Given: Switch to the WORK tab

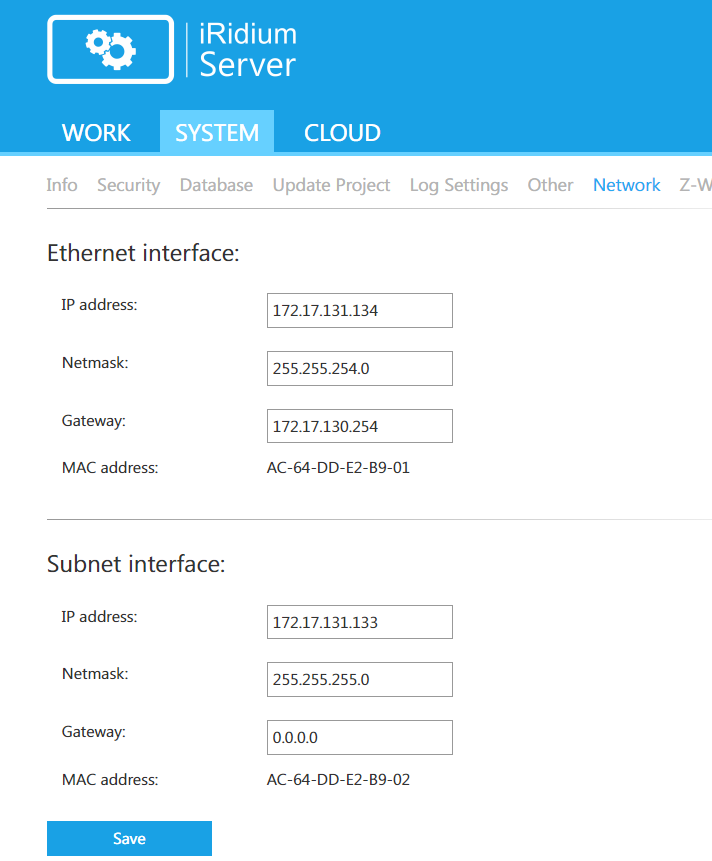Looking at the screenshot, I should (x=96, y=133).
